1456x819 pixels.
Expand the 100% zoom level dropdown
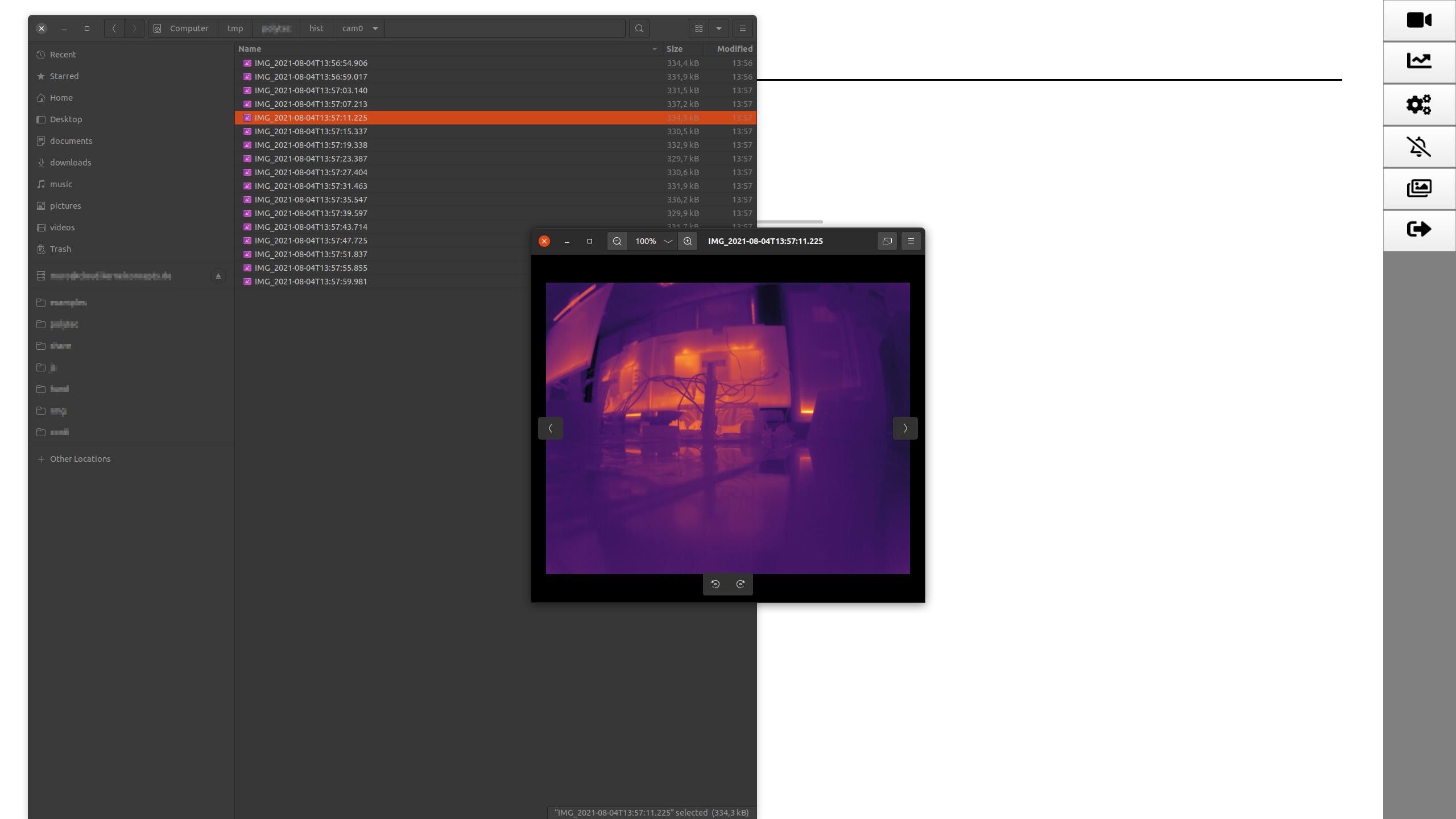pyautogui.click(x=668, y=241)
